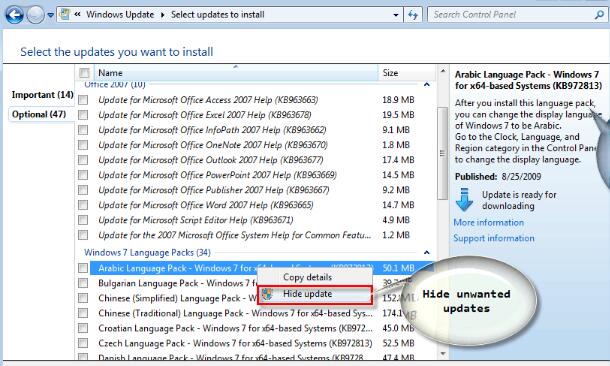
Task: Toggle the select-all checkbox in header
Action: [84, 73]
